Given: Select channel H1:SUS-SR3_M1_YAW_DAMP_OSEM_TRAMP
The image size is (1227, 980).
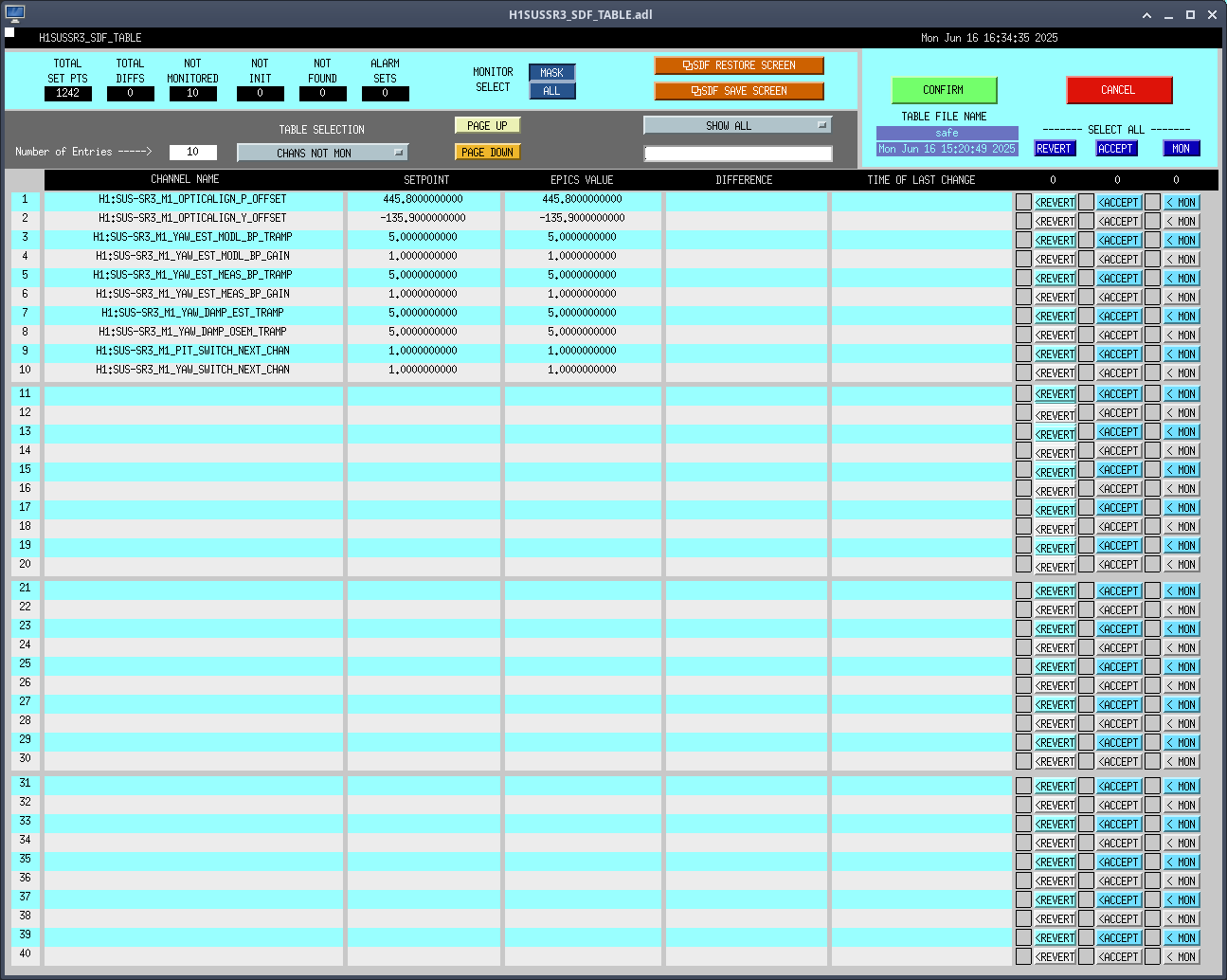Looking at the screenshot, I should 193,333.
